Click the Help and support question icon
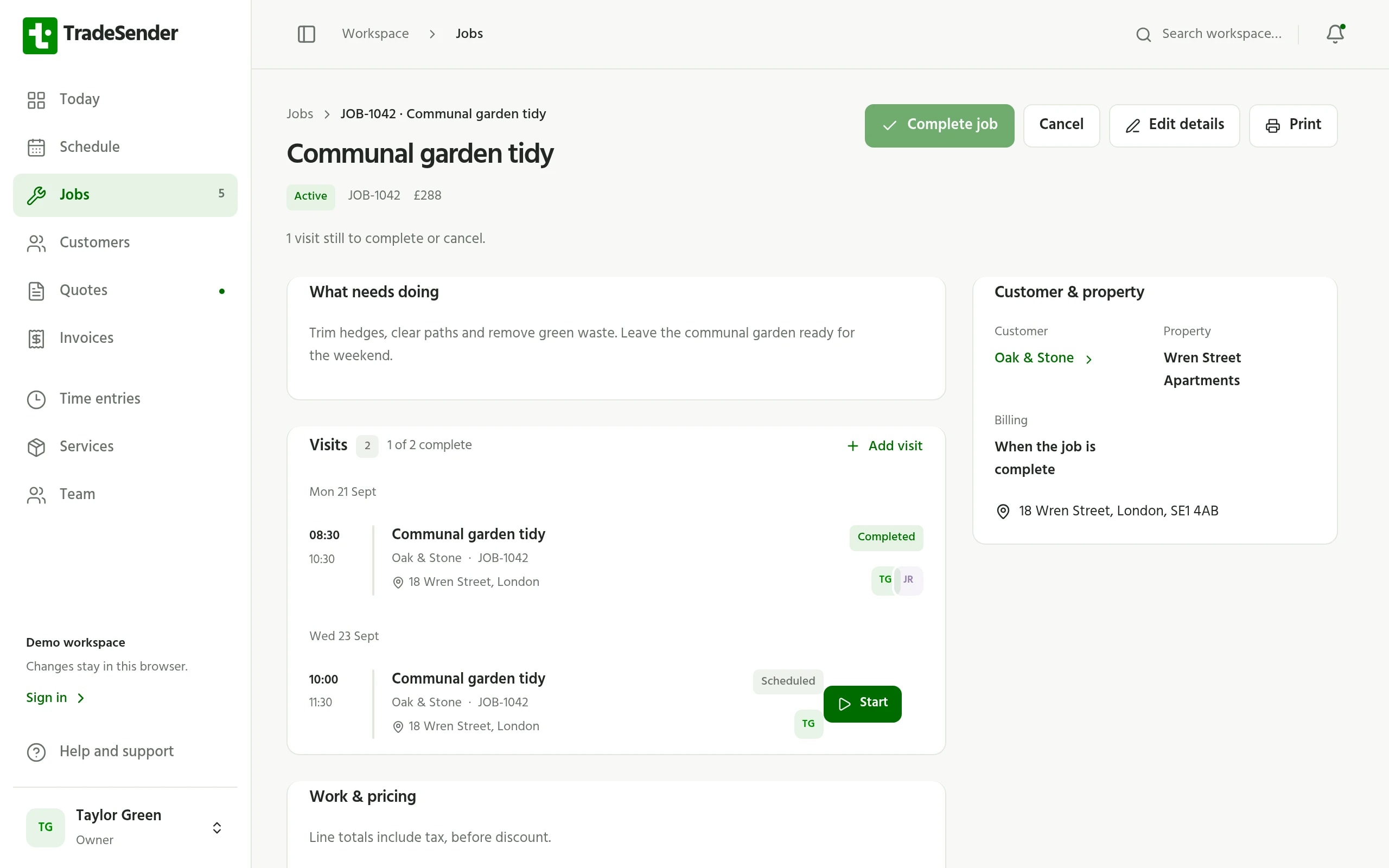The image size is (1389, 868). click(36, 752)
